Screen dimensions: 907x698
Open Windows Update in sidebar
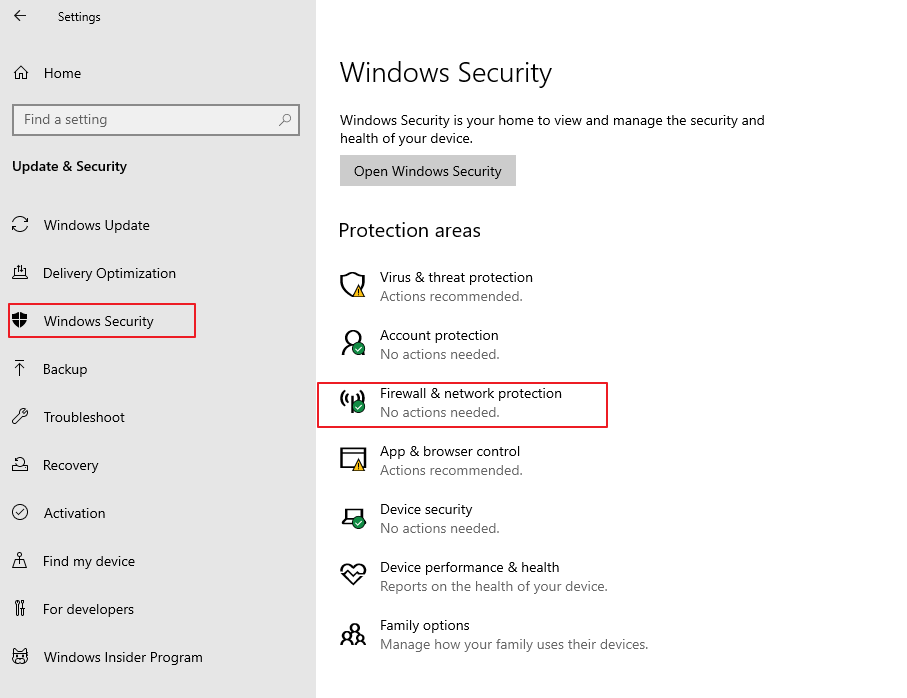coord(96,225)
